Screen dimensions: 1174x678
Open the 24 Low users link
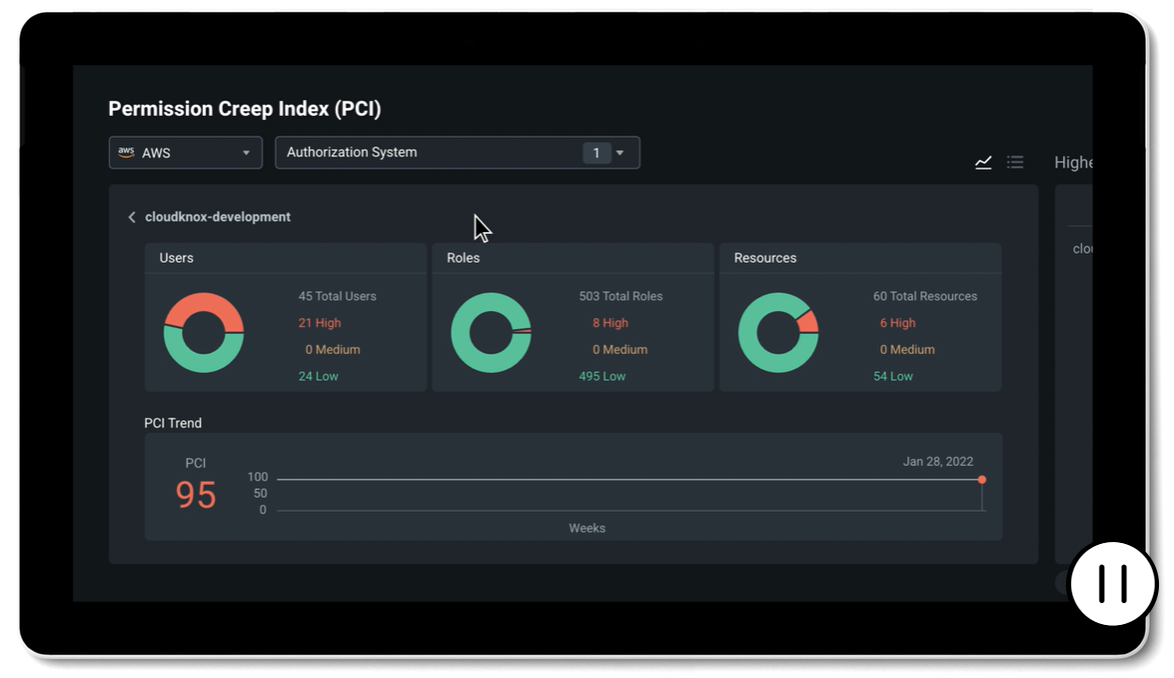point(318,376)
